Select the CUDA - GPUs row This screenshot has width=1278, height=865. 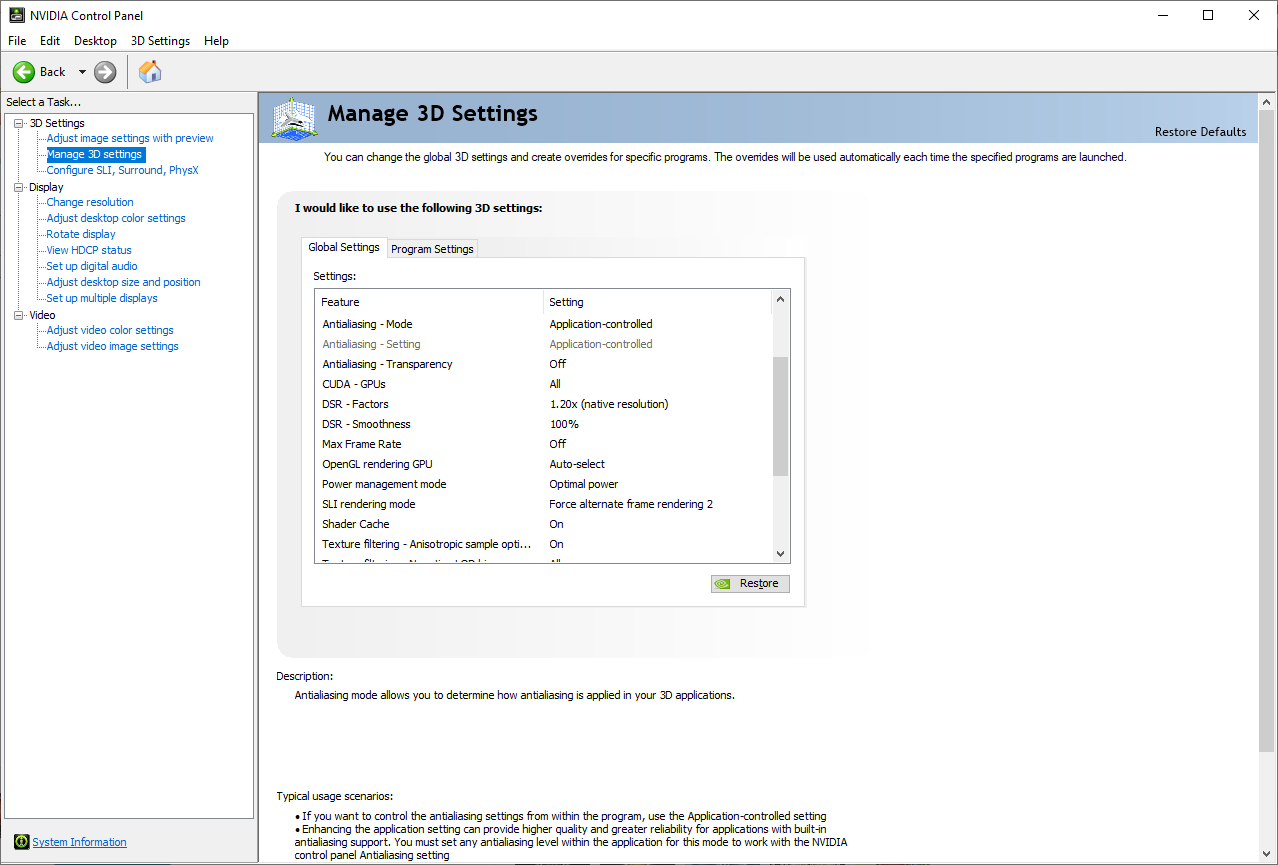click(x=543, y=384)
